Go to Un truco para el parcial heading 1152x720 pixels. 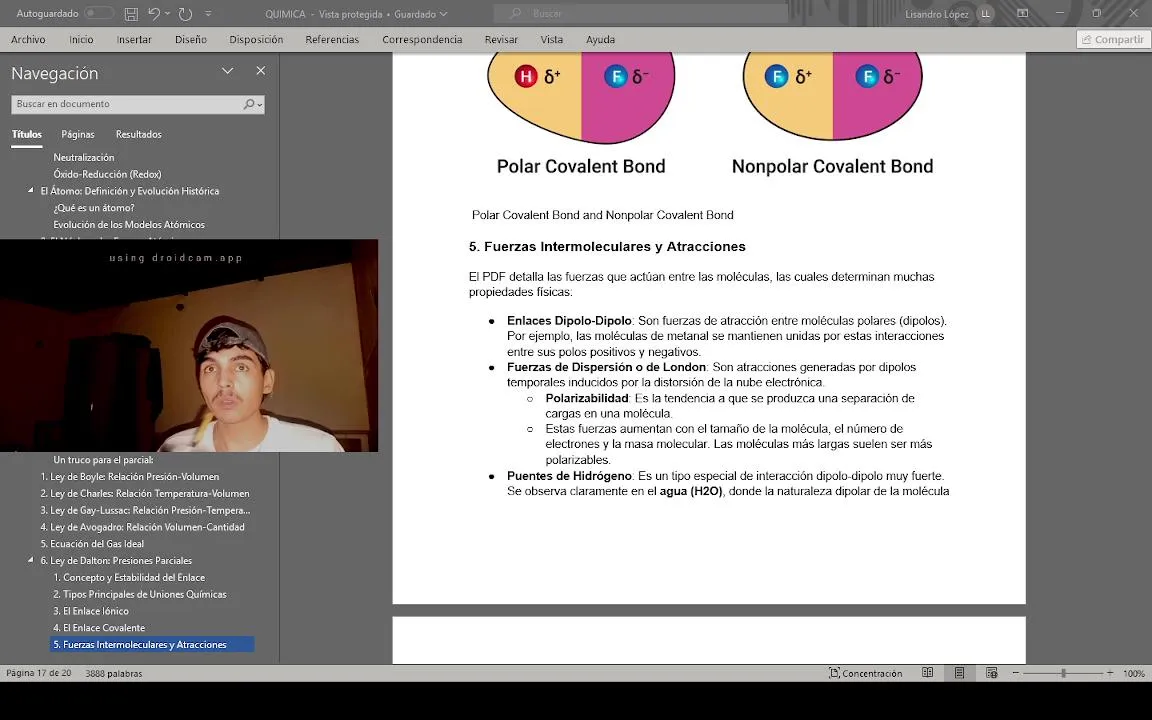pos(104,460)
